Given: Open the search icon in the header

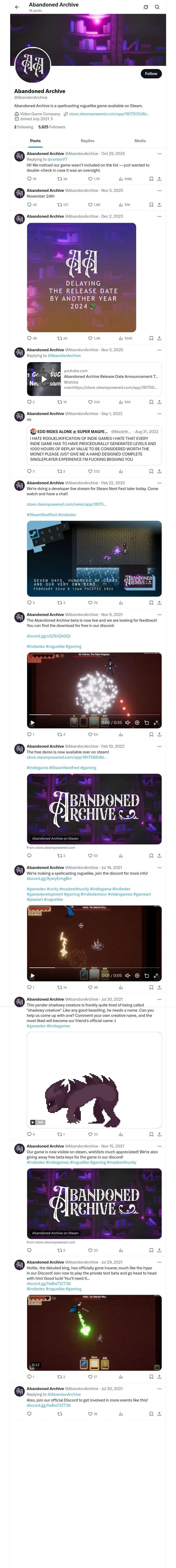Looking at the screenshot, I should pyautogui.click(x=157, y=7).
